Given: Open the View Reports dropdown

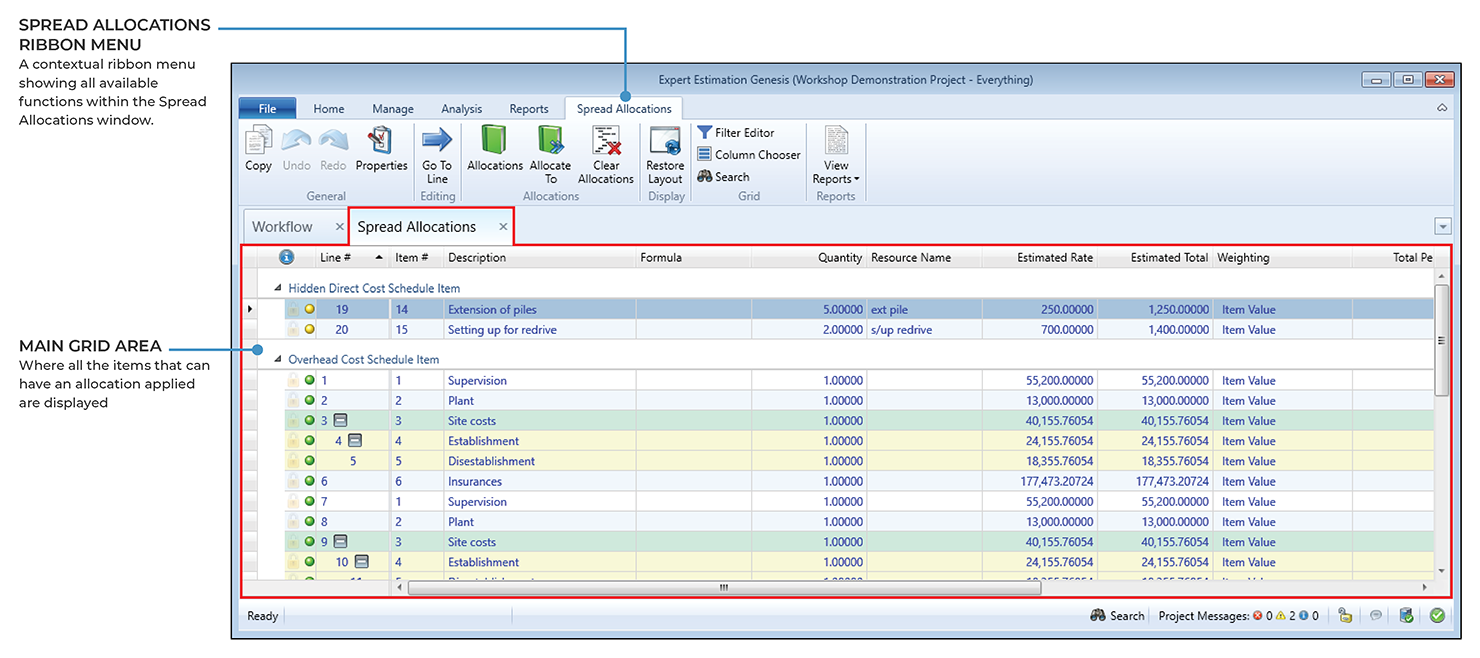Looking at the screenshot, I should pyautogui.click(x=836, y=172).
